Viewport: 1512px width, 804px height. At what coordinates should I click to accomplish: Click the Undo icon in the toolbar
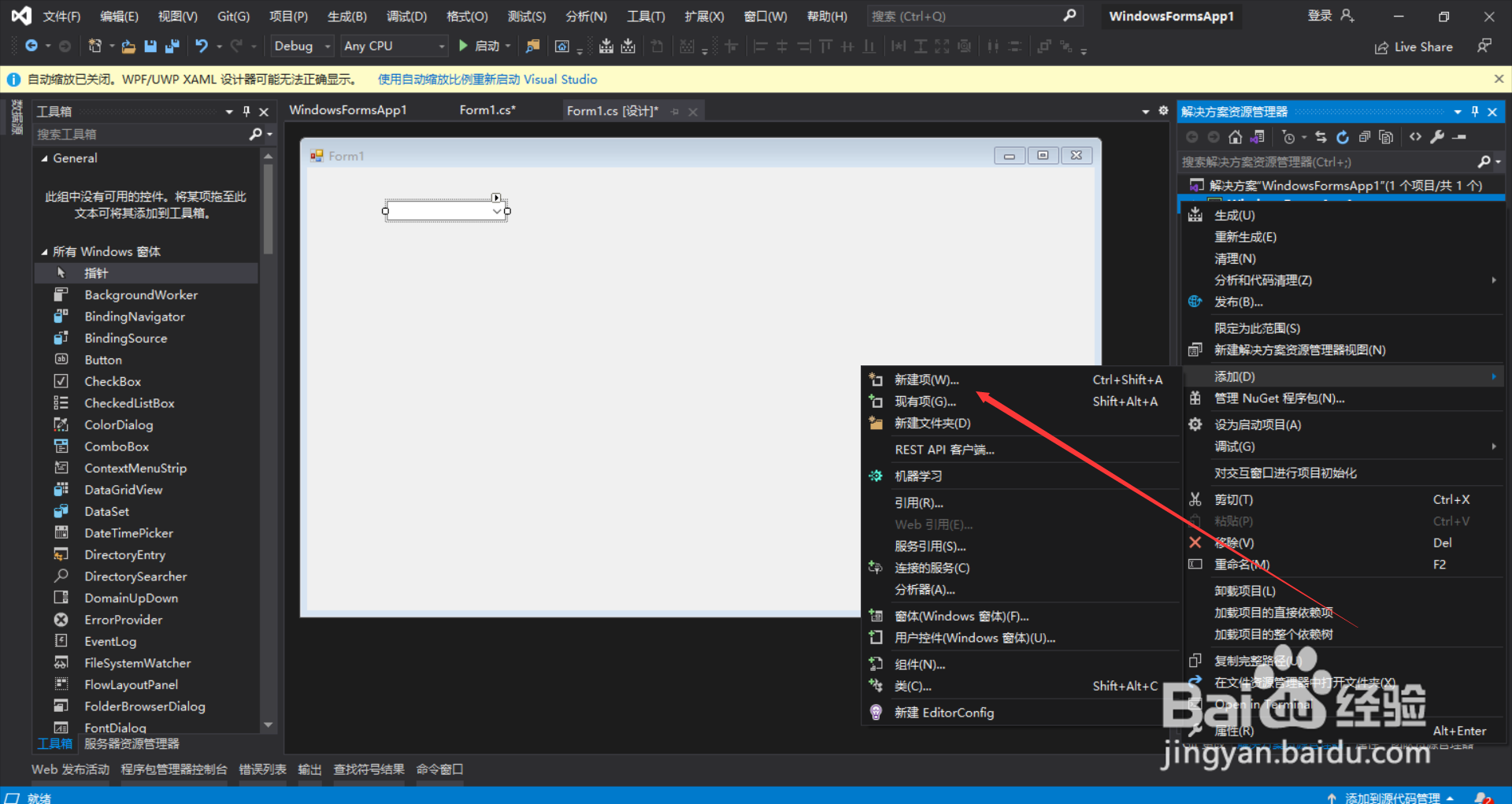(x=202, y=46)
